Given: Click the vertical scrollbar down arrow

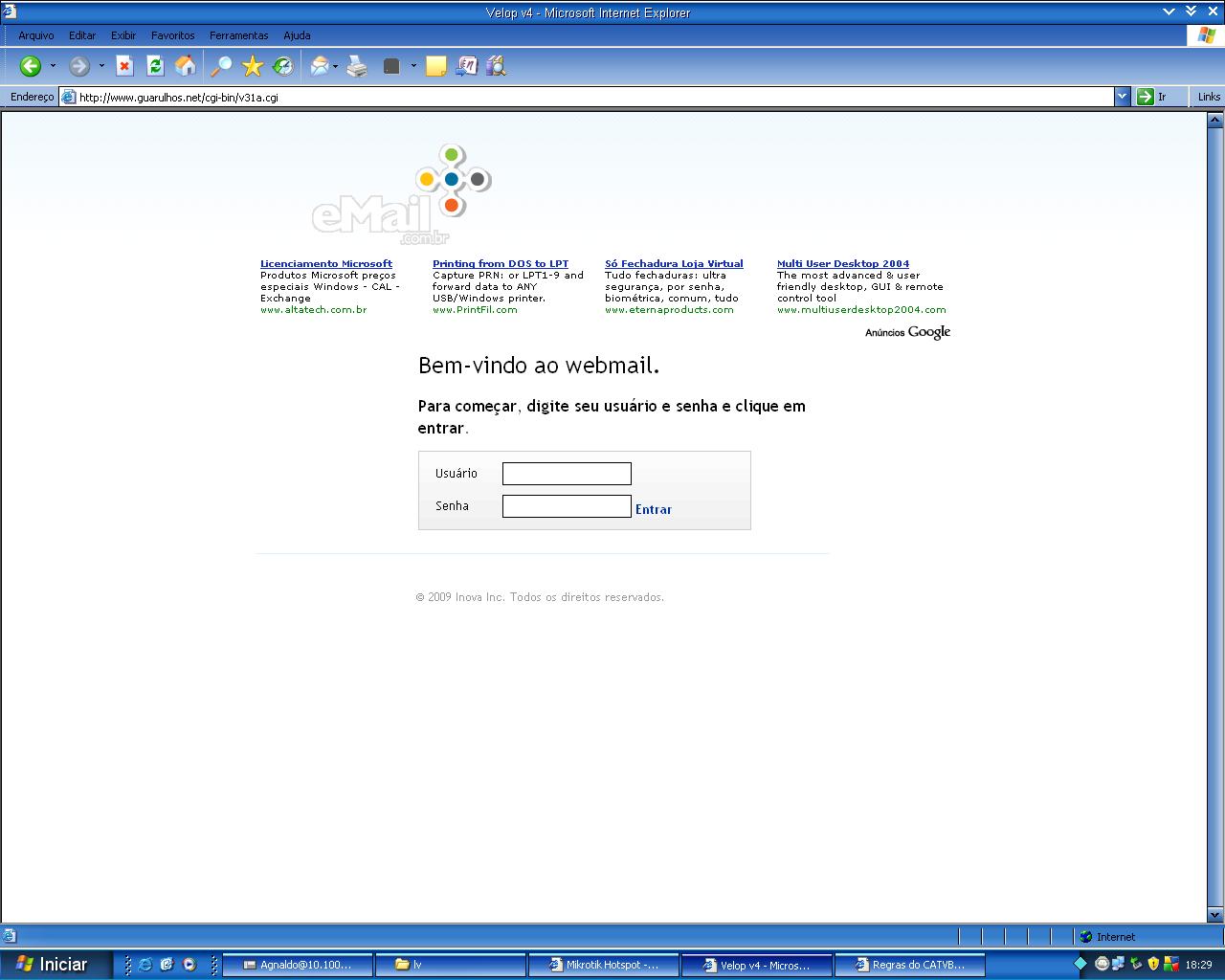Looking at the screenshot, I should pyautogui.click(x=1215, y=914).
